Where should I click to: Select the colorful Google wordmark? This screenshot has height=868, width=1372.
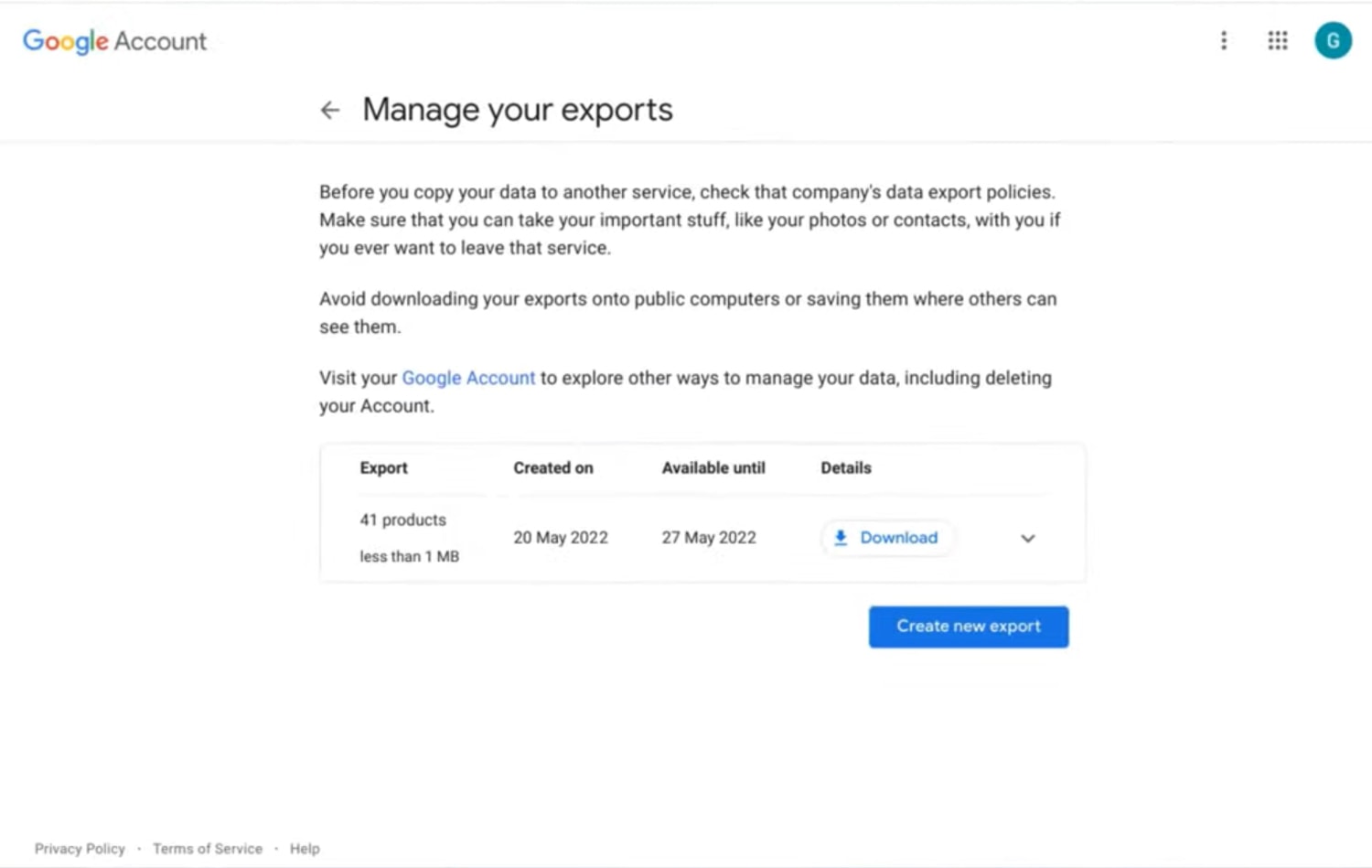point(65,41)
